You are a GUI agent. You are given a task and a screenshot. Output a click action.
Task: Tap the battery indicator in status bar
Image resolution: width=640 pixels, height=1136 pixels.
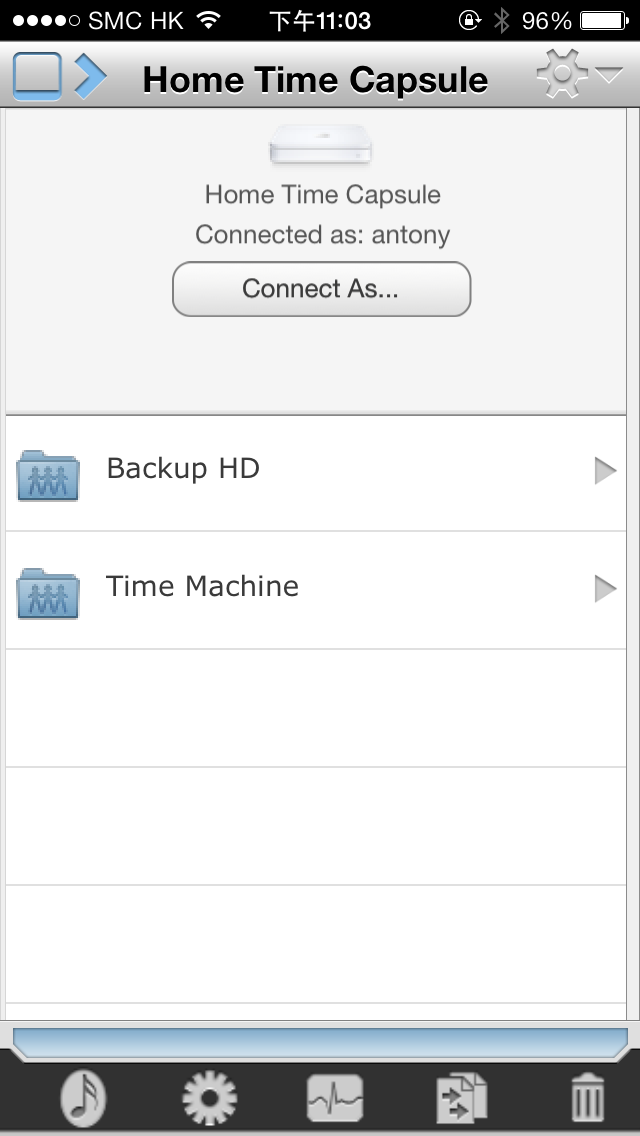(x=604, y=20)
